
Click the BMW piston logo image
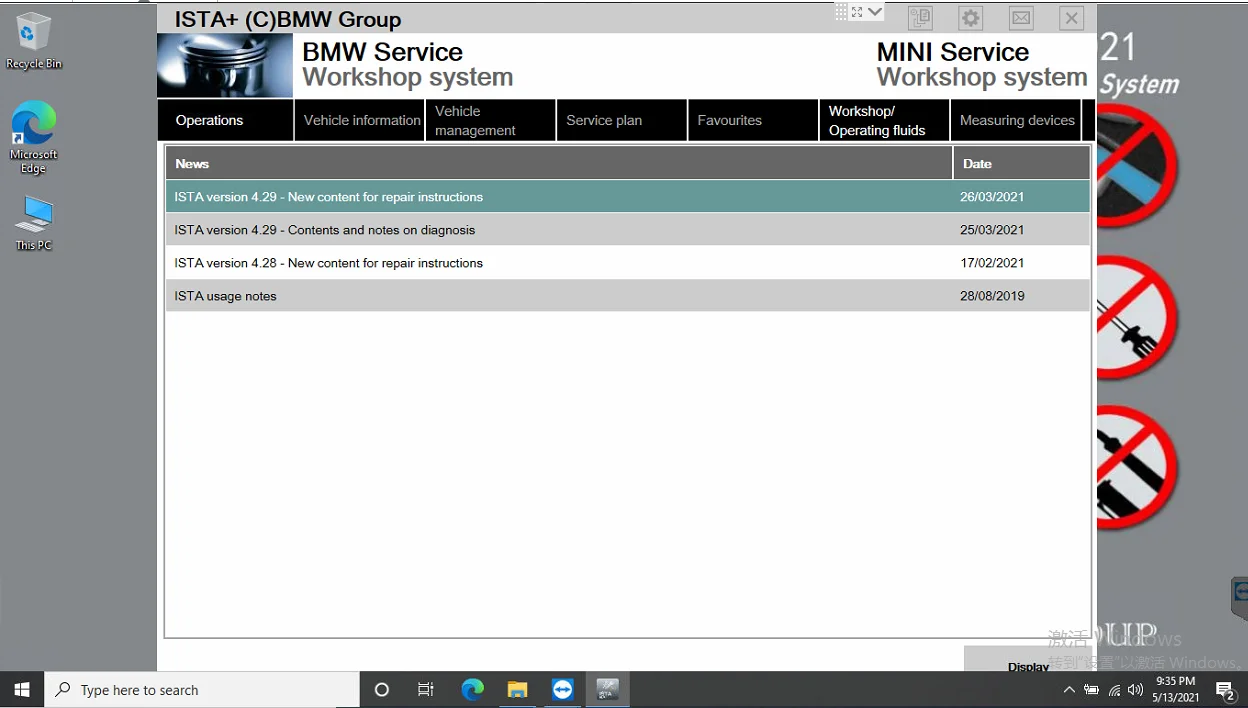(x=225, y=66)
